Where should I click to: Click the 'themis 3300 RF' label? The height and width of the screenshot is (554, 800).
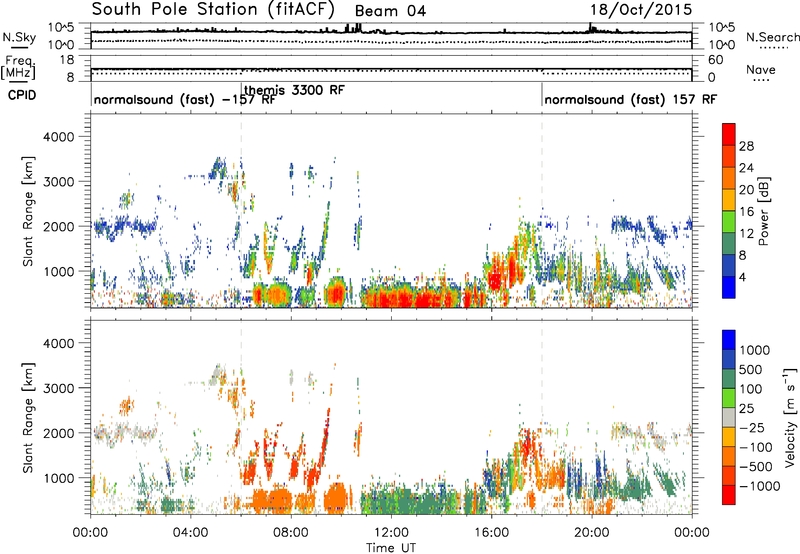(x=294, y=90)
